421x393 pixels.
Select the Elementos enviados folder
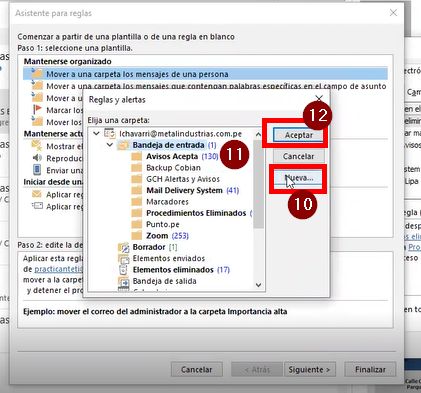(x=169, y=258)
